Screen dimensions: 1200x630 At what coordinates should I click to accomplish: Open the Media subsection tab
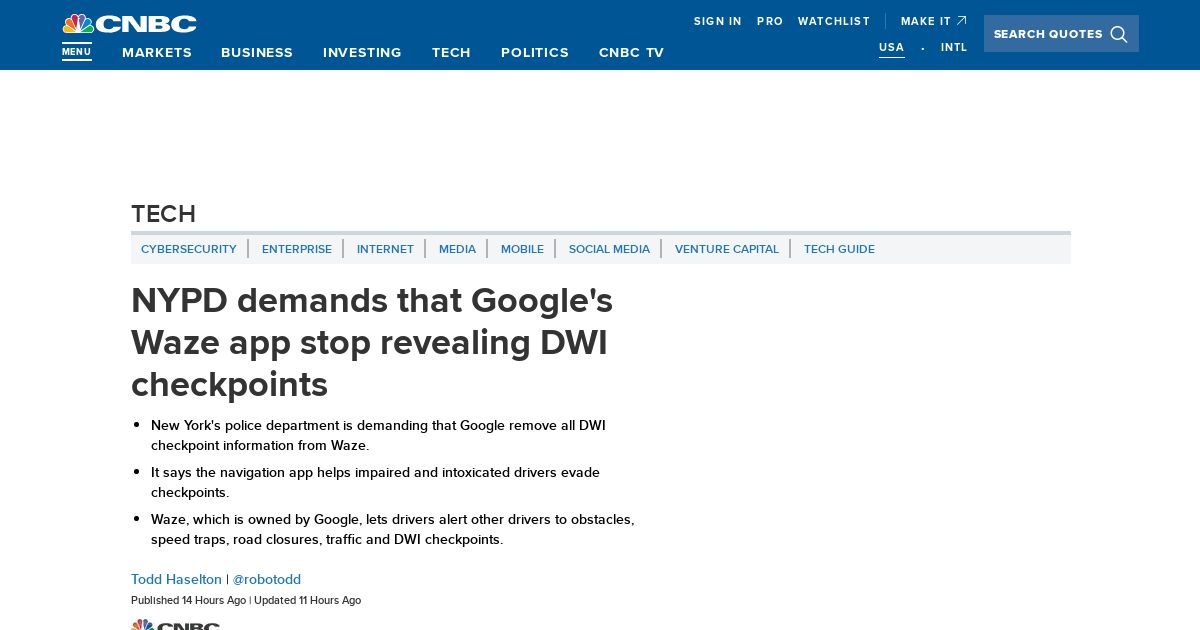457,249
